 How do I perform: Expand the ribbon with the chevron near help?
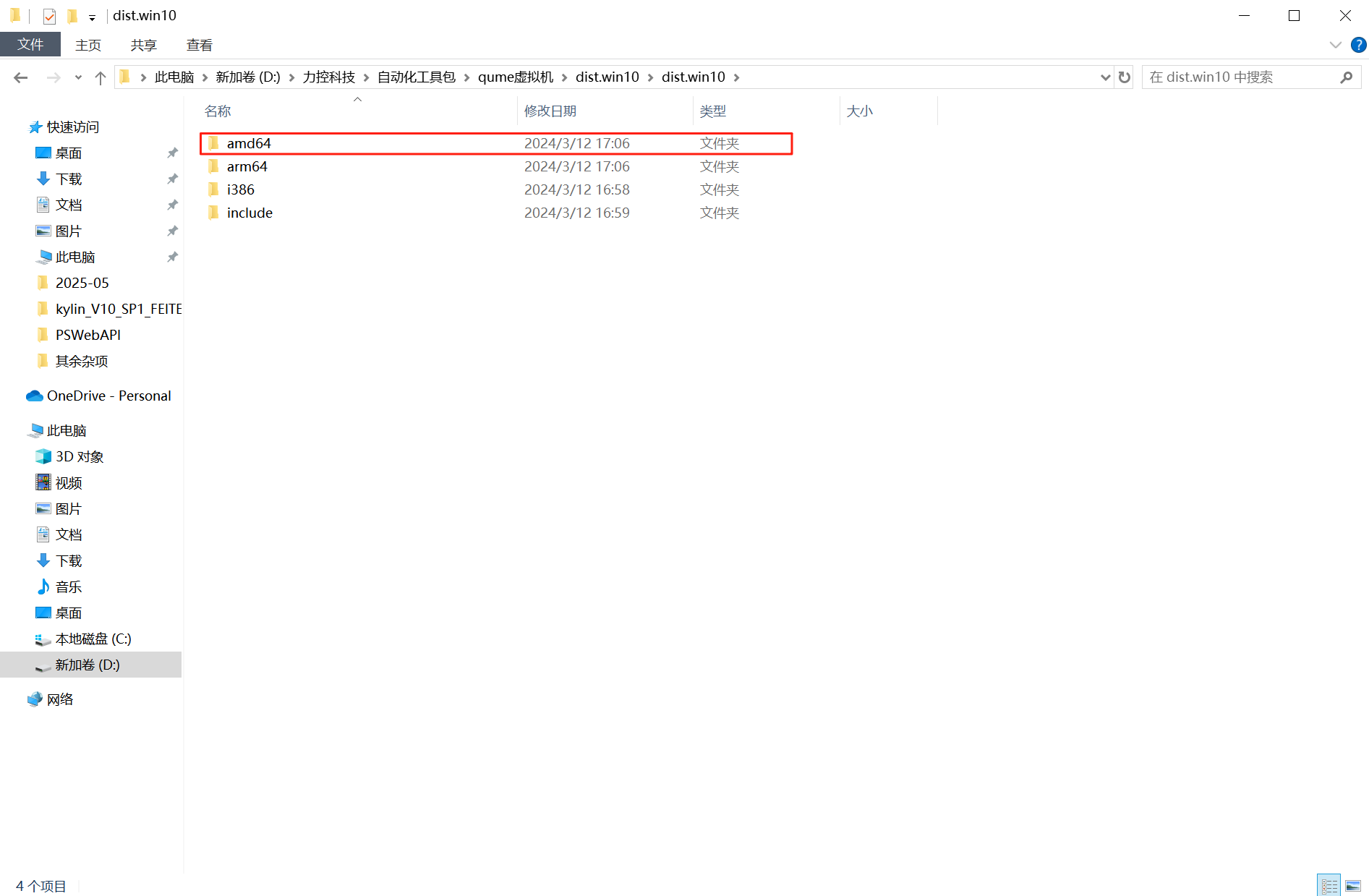click(1334, 45)
